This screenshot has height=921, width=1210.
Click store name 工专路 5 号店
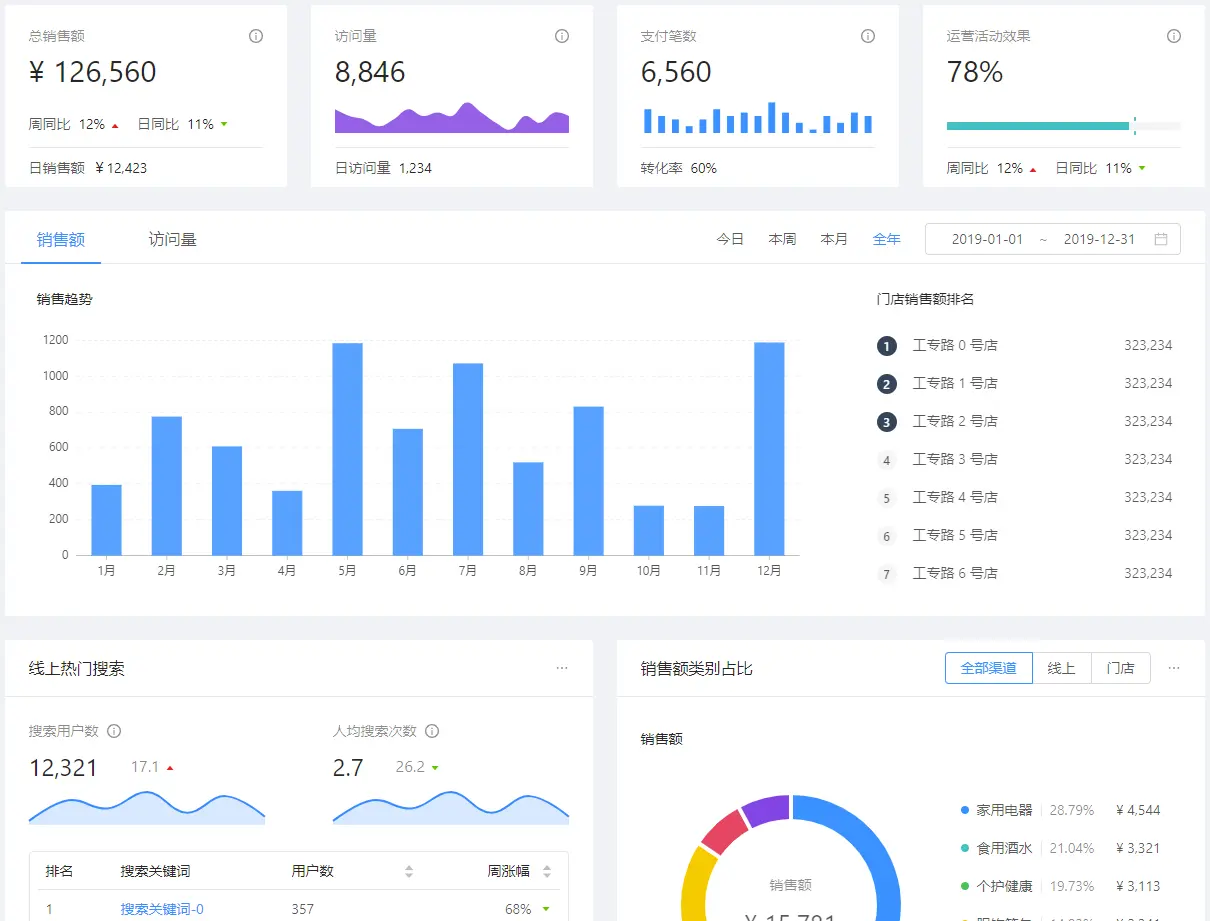click(955, 536)
